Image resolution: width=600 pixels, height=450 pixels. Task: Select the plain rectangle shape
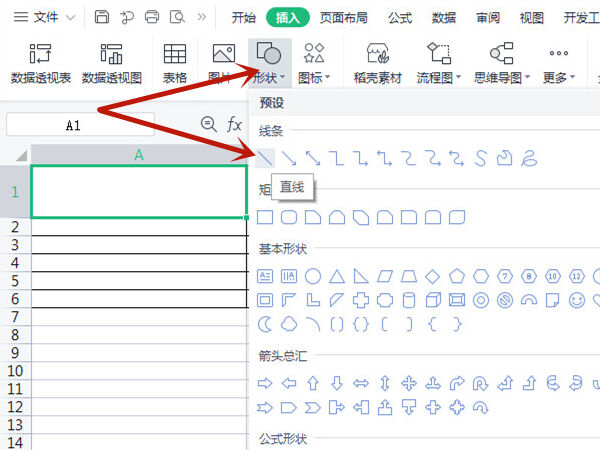pyautogui.click(x=265, y=217)
